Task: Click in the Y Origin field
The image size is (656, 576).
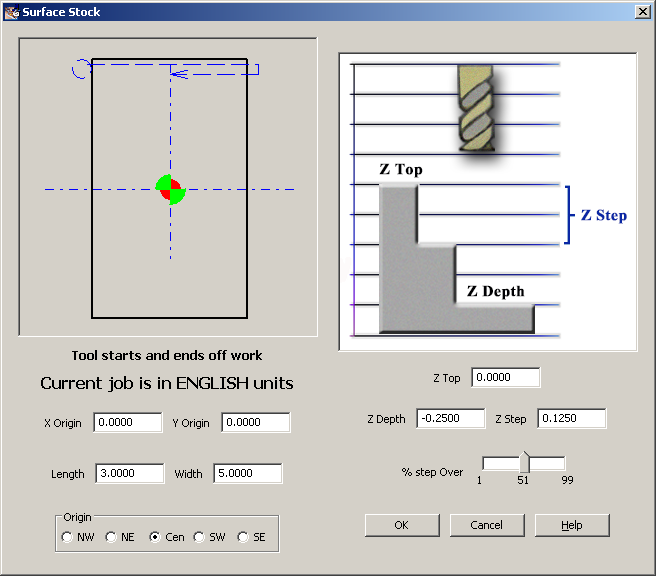Action: coord(256,422)
